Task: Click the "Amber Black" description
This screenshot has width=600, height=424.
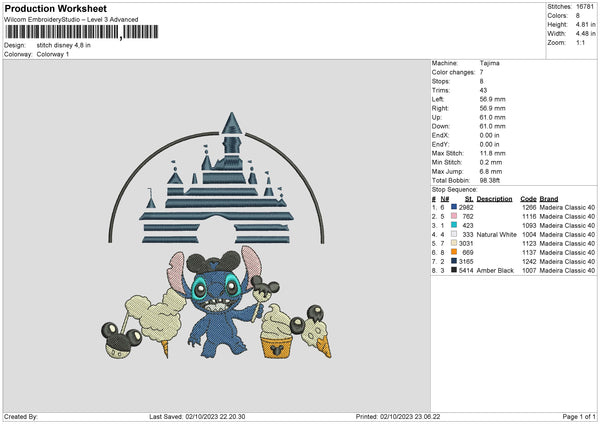Action: [x=495, y=270]
